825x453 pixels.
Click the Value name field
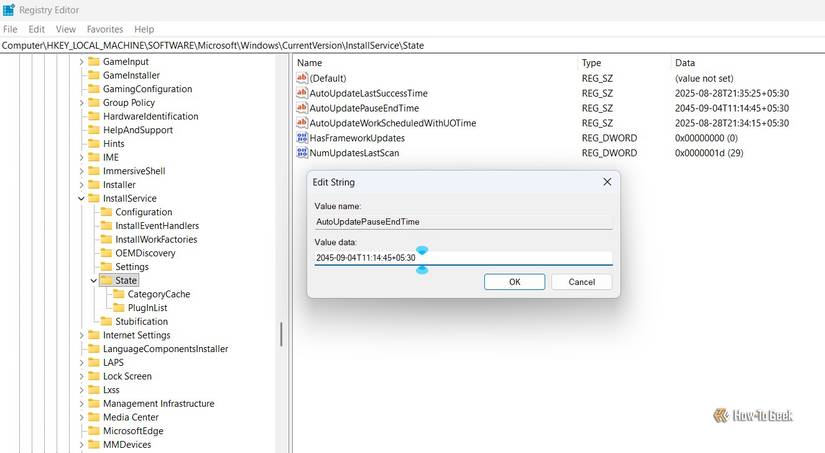464,222
